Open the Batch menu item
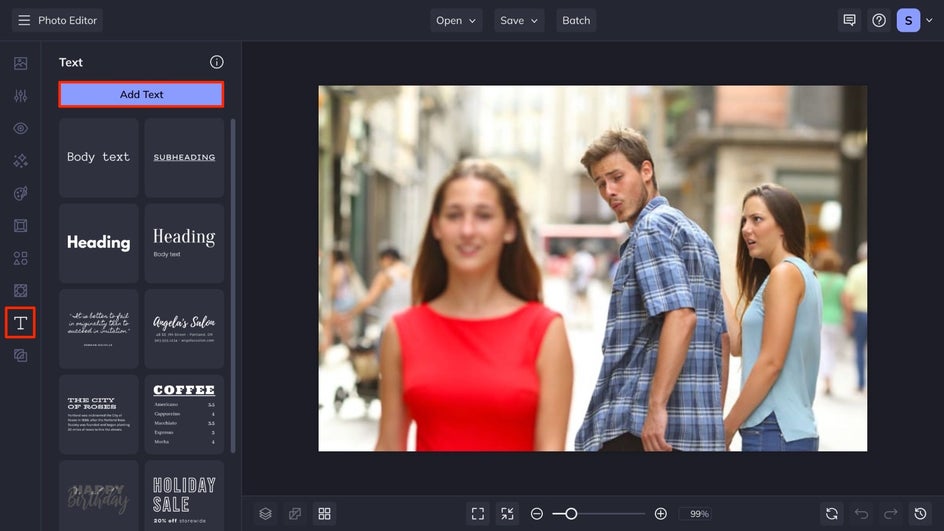Image resolution: width=944 pixels, height=531 pixels. (x=576, y=20)
